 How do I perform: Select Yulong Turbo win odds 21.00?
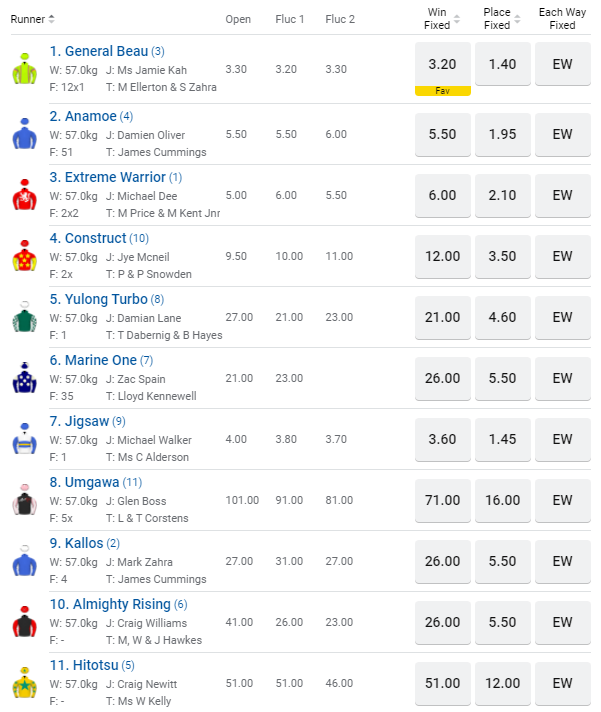(442, 317)
